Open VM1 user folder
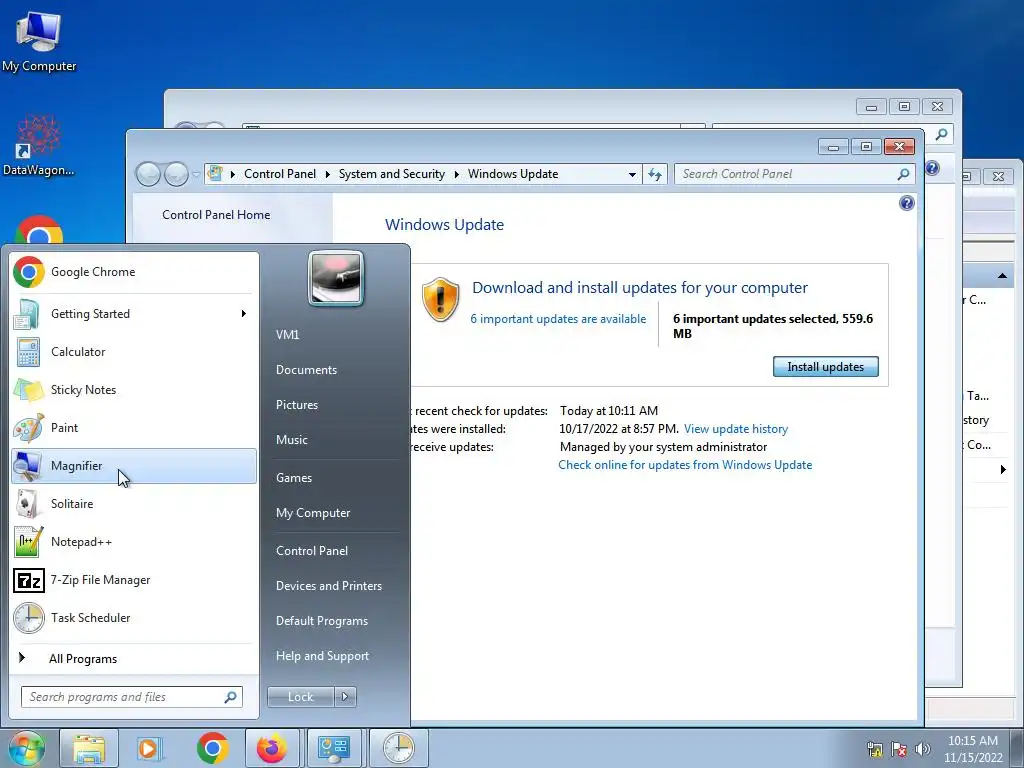Viewport: 1024px width, 768px height. pos(287,334)
